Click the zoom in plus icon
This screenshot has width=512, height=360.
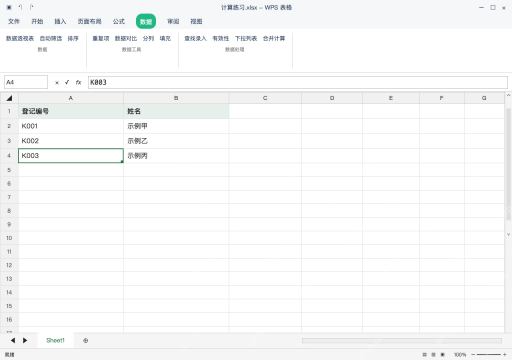click(505, 355)
